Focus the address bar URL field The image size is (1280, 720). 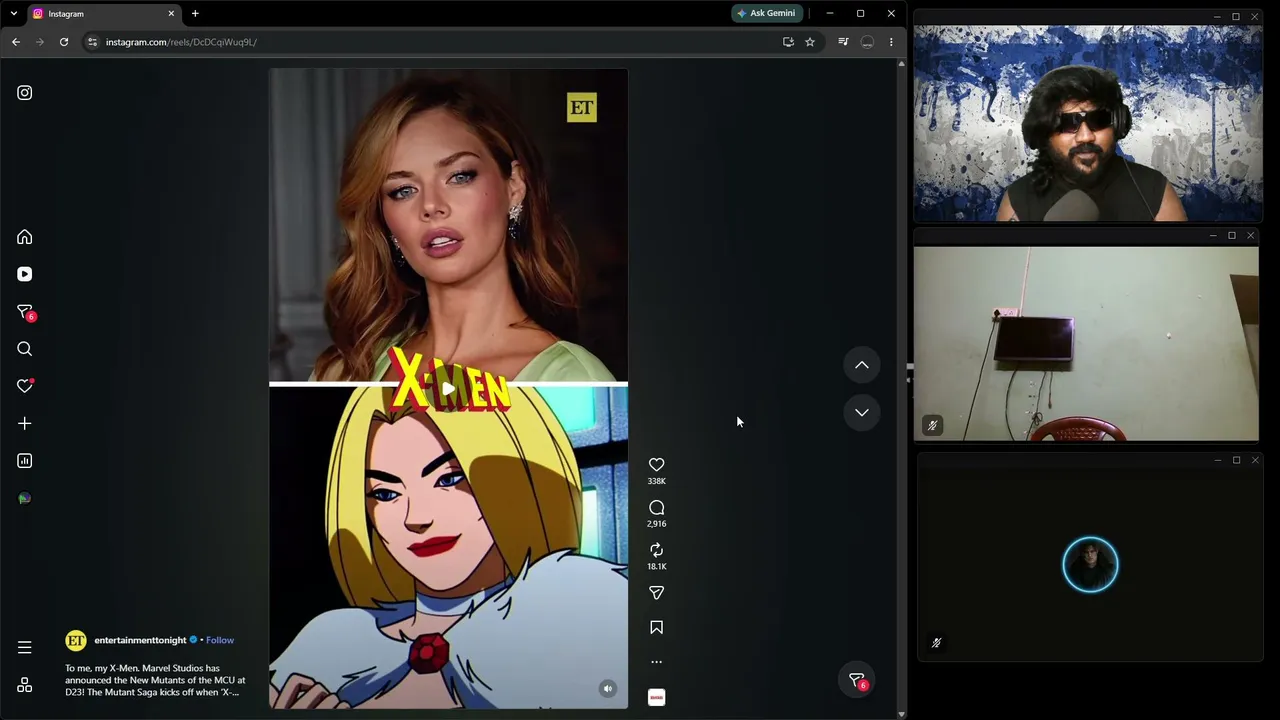440,42
